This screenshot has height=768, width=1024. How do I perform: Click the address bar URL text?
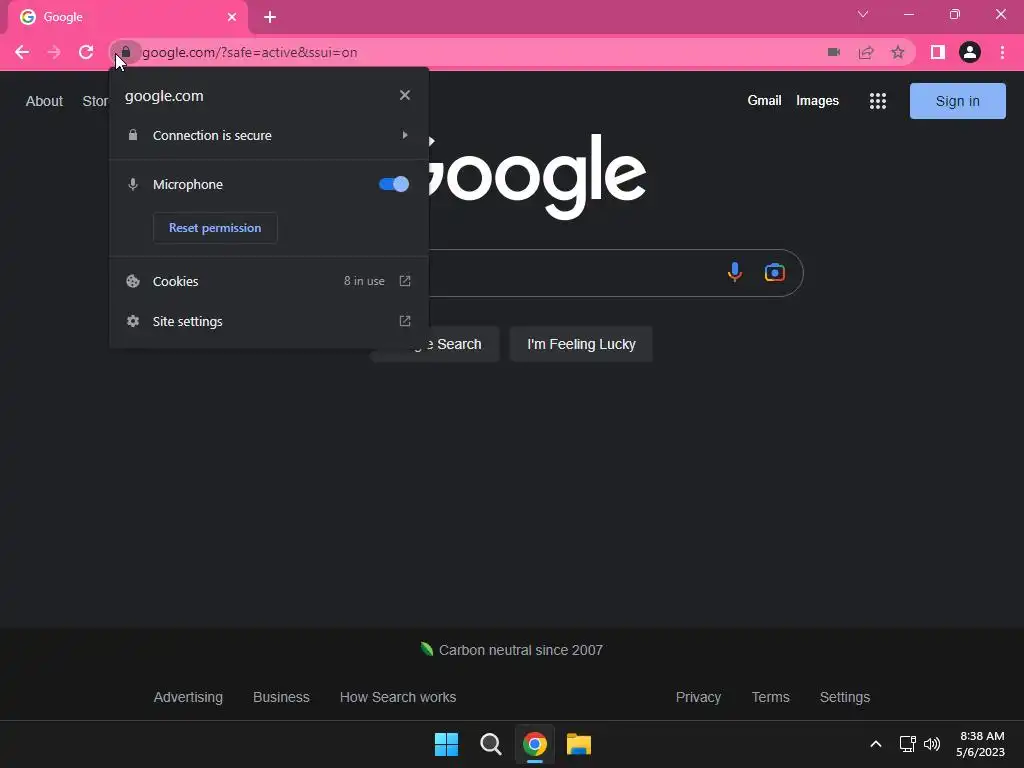[249, 52]
